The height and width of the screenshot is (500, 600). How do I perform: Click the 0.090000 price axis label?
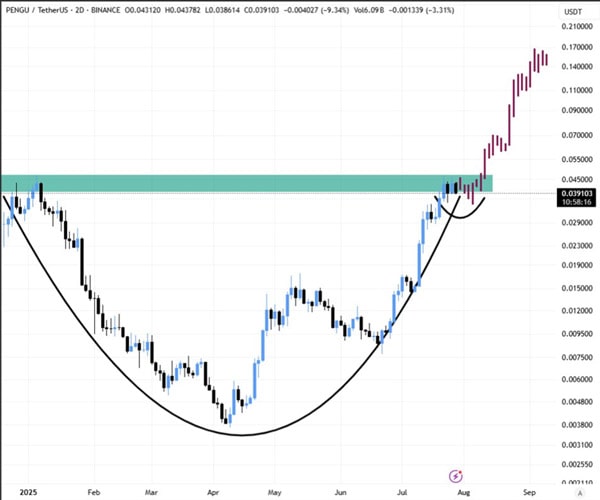(x=577, y=110)
